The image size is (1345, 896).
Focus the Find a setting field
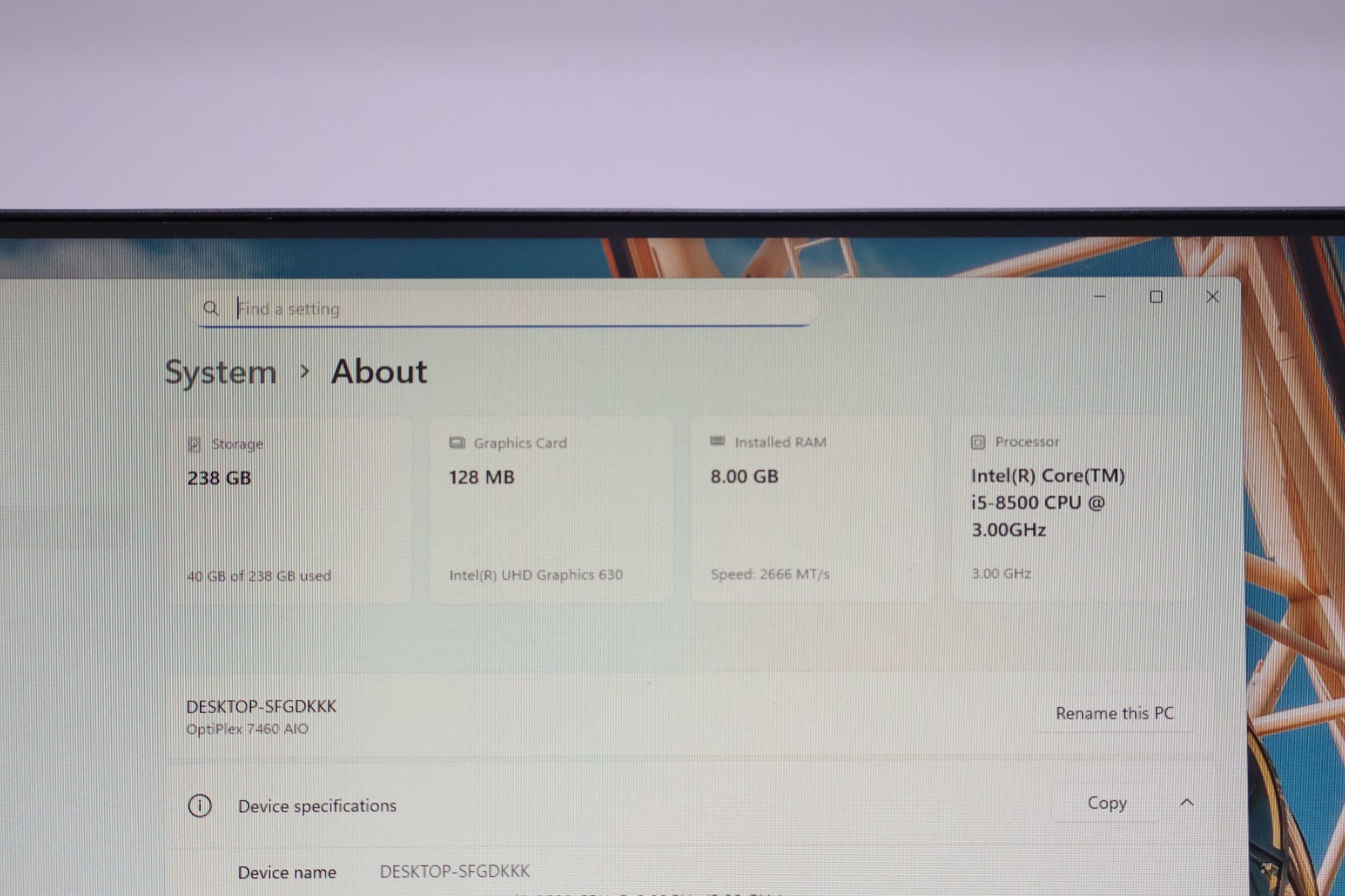pos(506,308)
